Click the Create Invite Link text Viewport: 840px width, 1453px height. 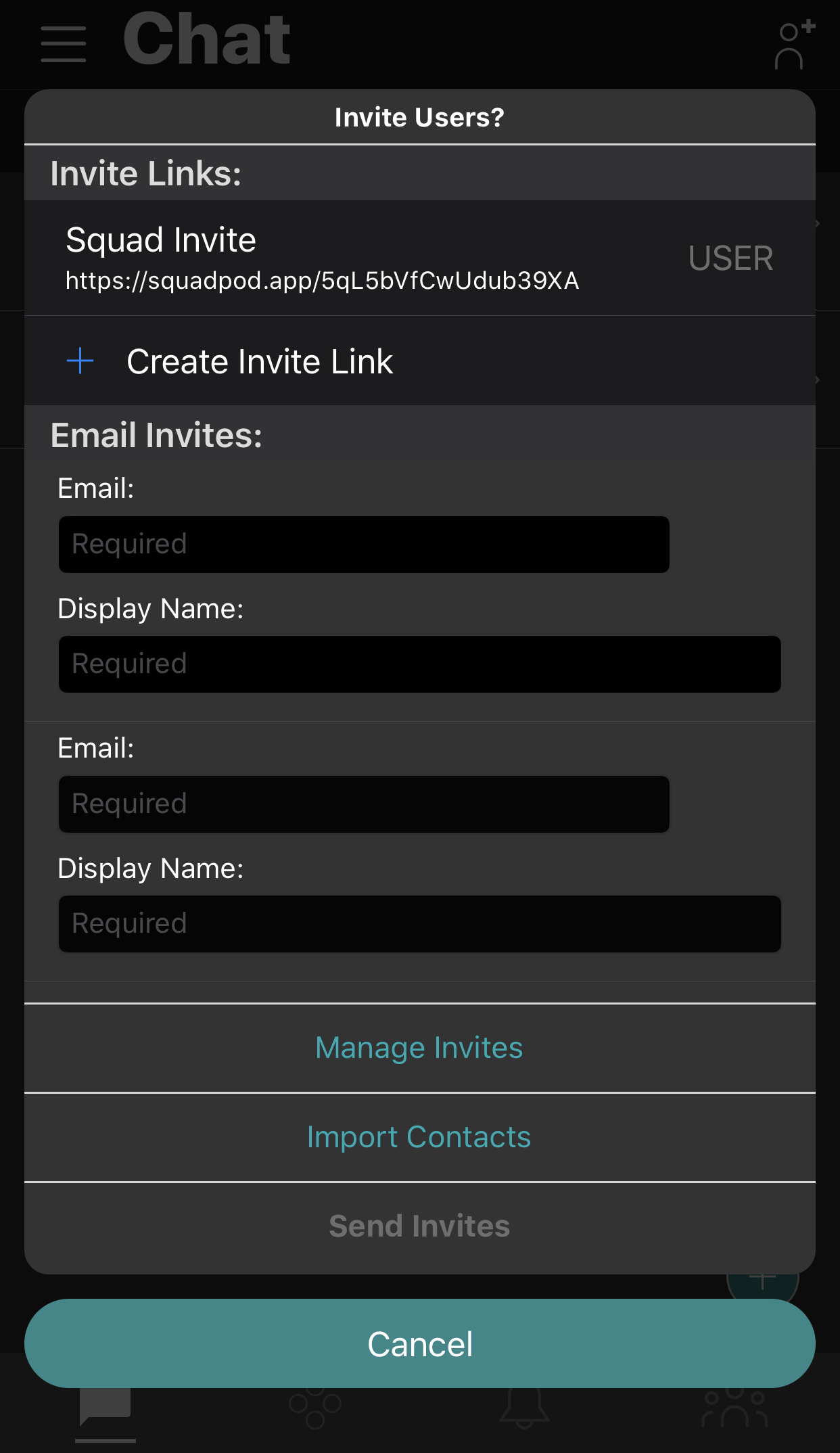pos(260,362)
